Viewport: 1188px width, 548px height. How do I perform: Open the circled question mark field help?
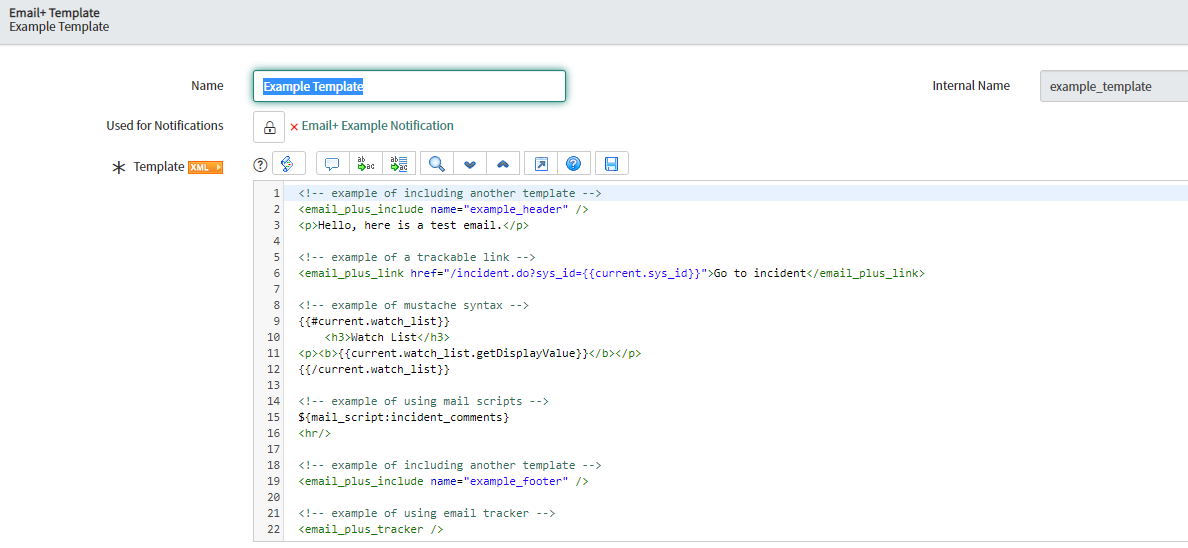[x=261, y=164]
